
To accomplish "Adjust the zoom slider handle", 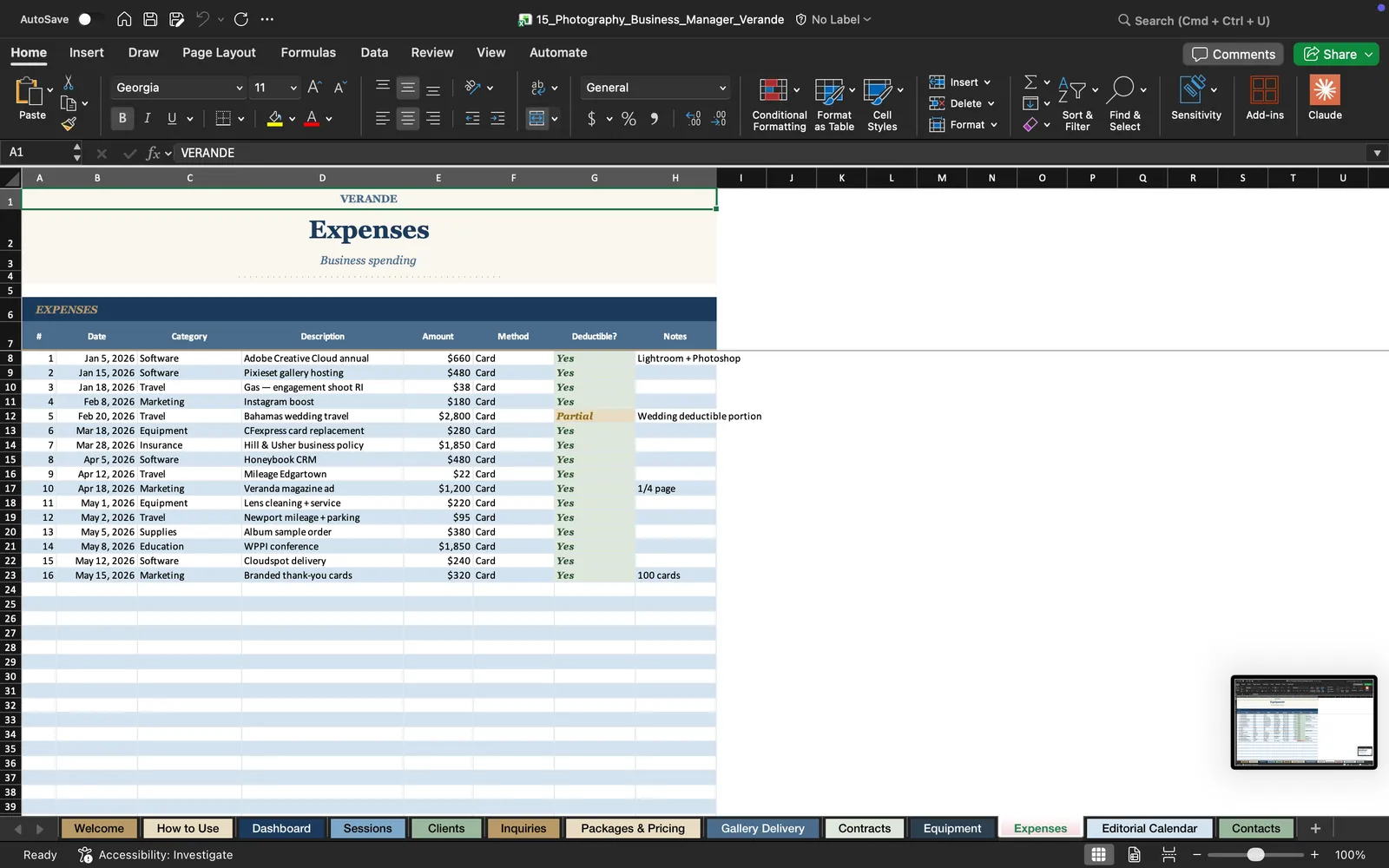I will click(x=1255, y=855).
